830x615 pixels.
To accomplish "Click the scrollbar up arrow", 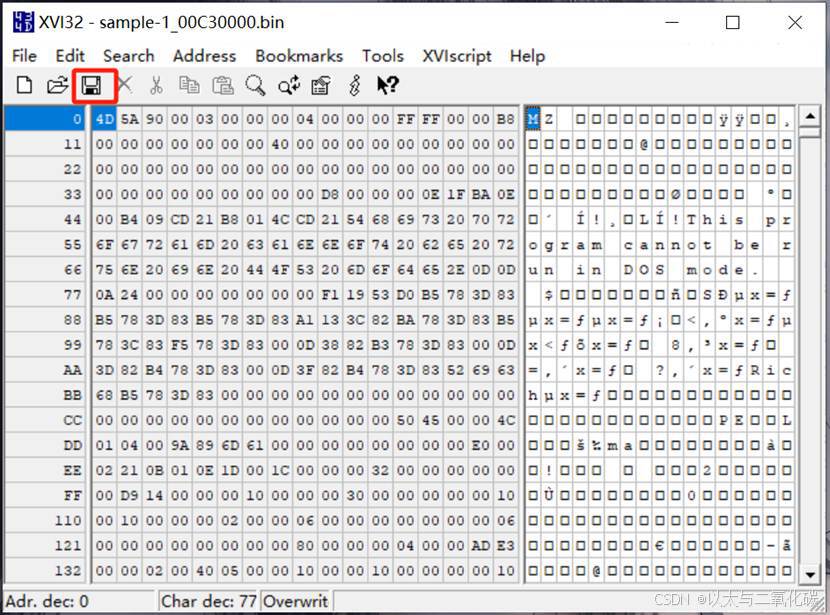I will pos(810,115).
